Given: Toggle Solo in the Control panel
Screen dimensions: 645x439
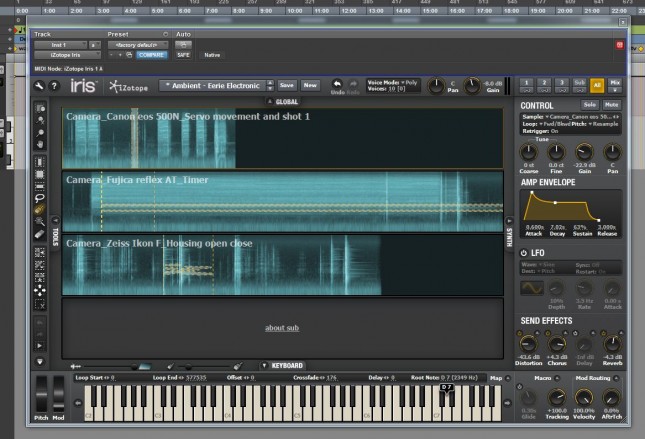Looking at the screenshot, I should pyautogui.click(x=590, y=105).
